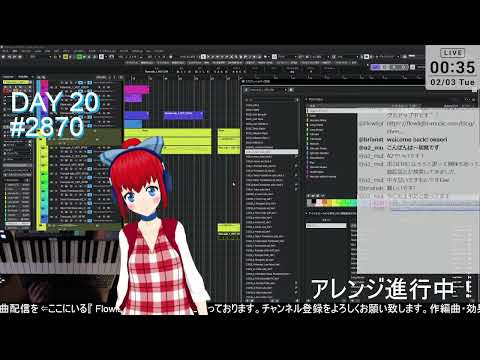Select the light-blue clip under the indigo clip

[x=133, y=124]
